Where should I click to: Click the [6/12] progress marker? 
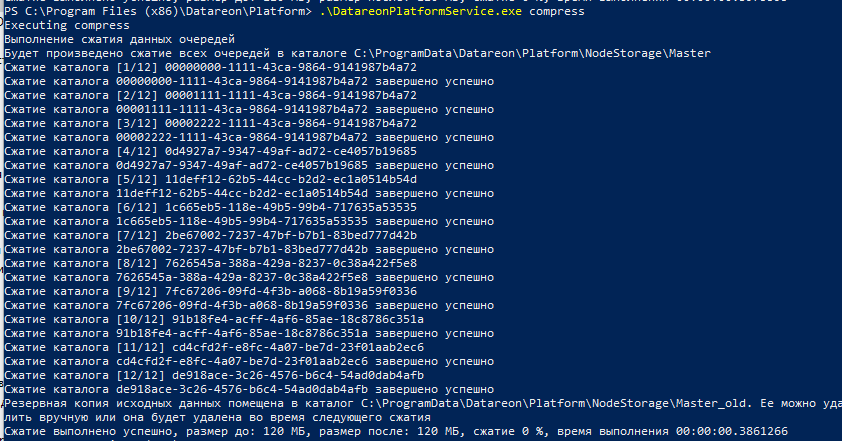[x=130, y=207]
